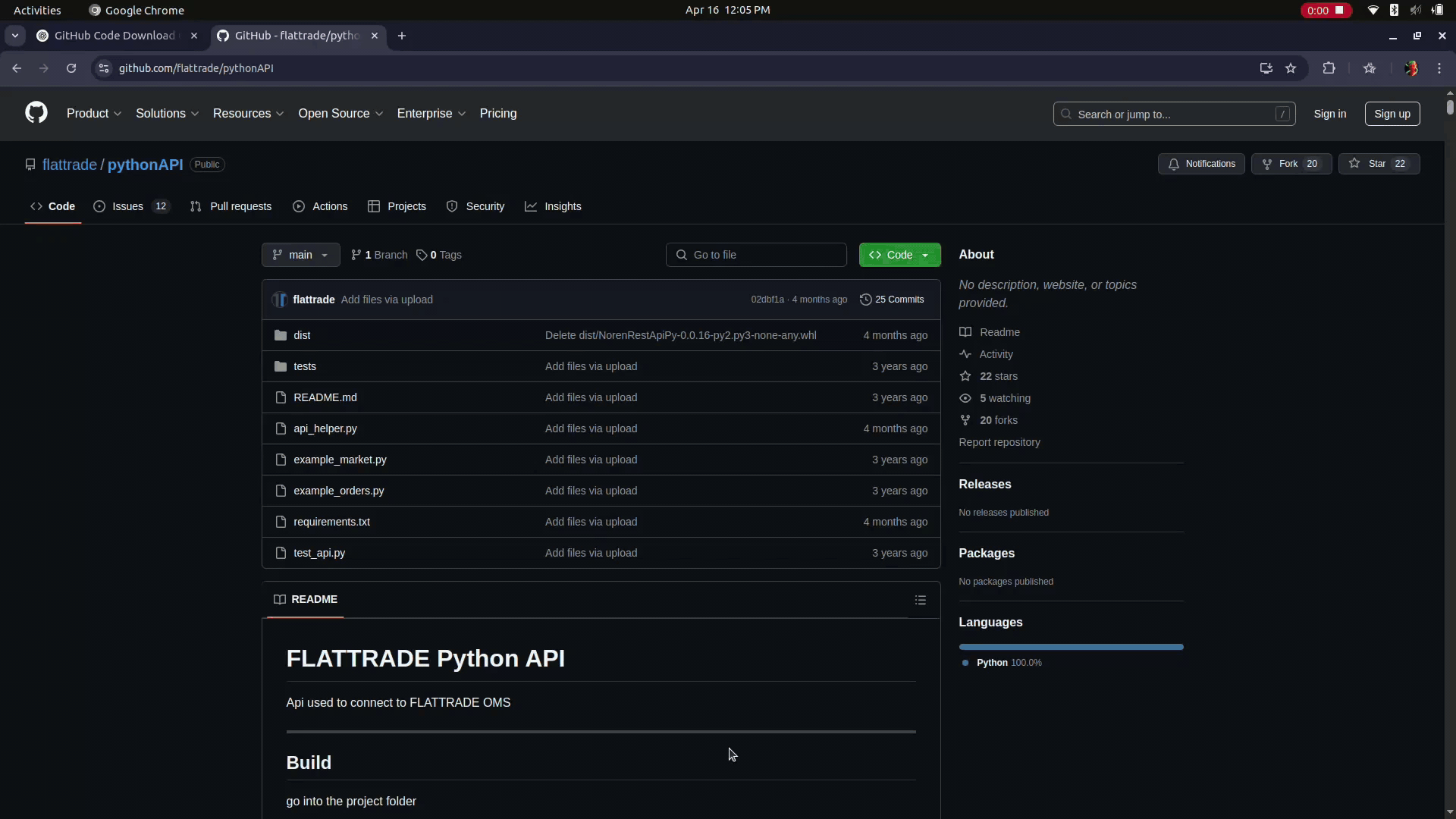Open Activities overview

click(x=37, y=10)
